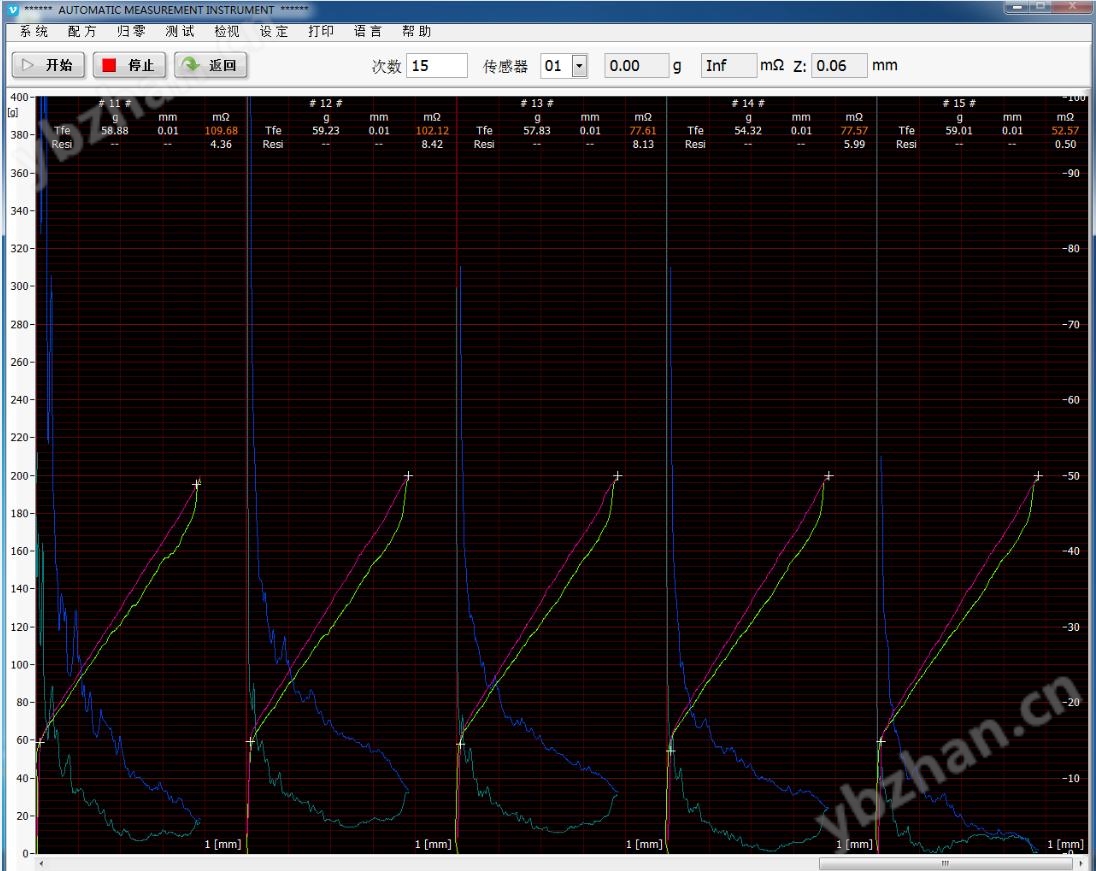This screenshot has width=1096, height=871.
Task: Click the # 15 # chart header
Action: tap(959, 103)
